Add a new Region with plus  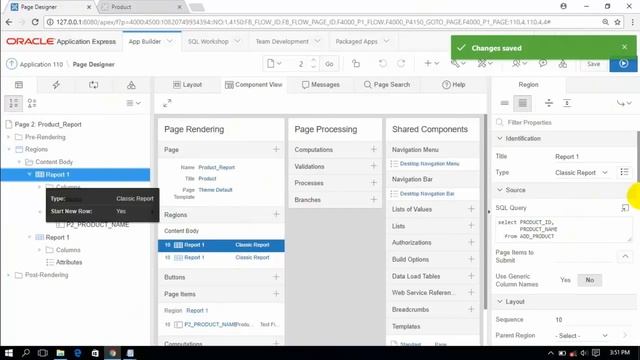pos(276,214)
